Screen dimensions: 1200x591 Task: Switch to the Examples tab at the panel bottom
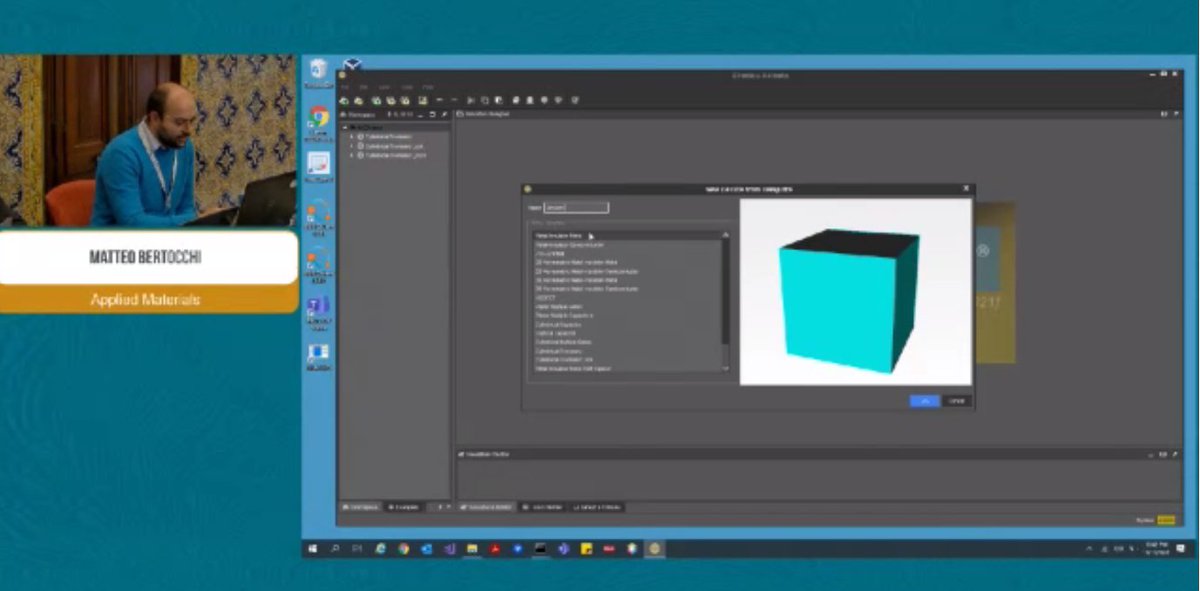(404, 507)
